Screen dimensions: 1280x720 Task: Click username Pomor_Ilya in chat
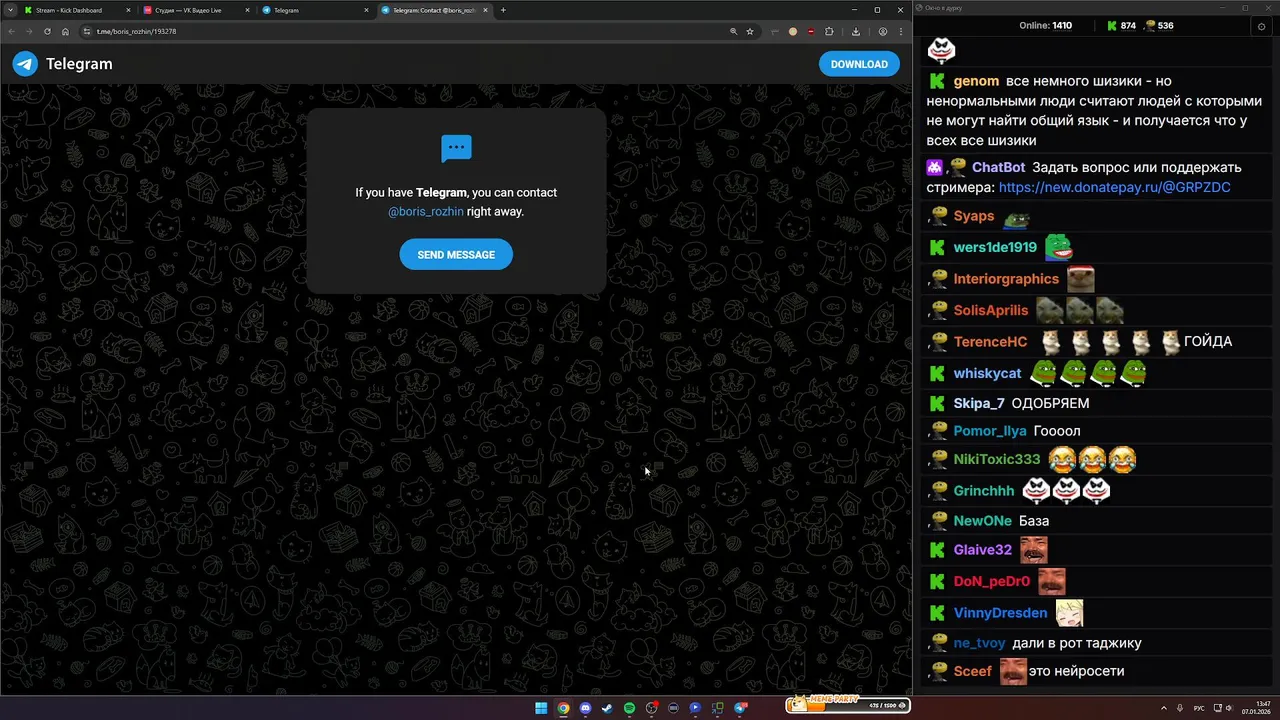[x=990, y=431]
